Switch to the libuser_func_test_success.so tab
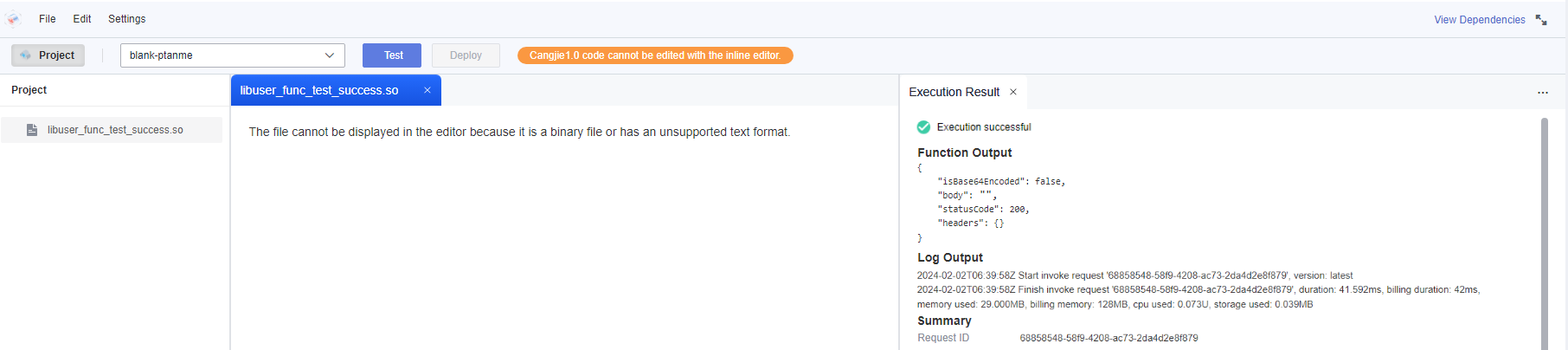Image resolution: width=1568 pixels, height=350 pixels. pos(319,90)
